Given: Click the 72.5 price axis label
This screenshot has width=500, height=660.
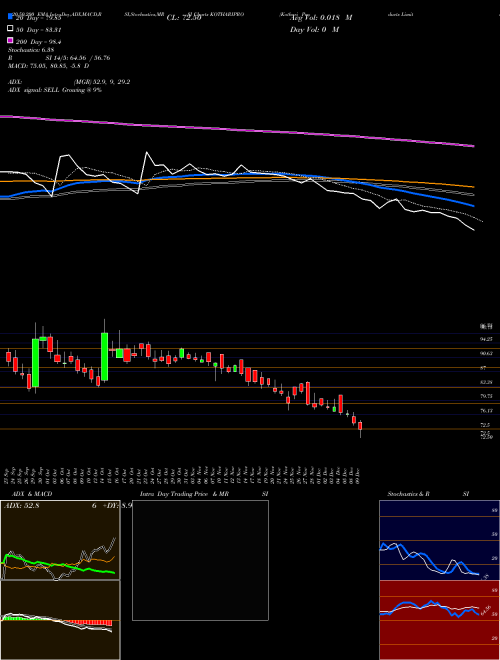Looking at the screenshot, I should click(485, 425).
